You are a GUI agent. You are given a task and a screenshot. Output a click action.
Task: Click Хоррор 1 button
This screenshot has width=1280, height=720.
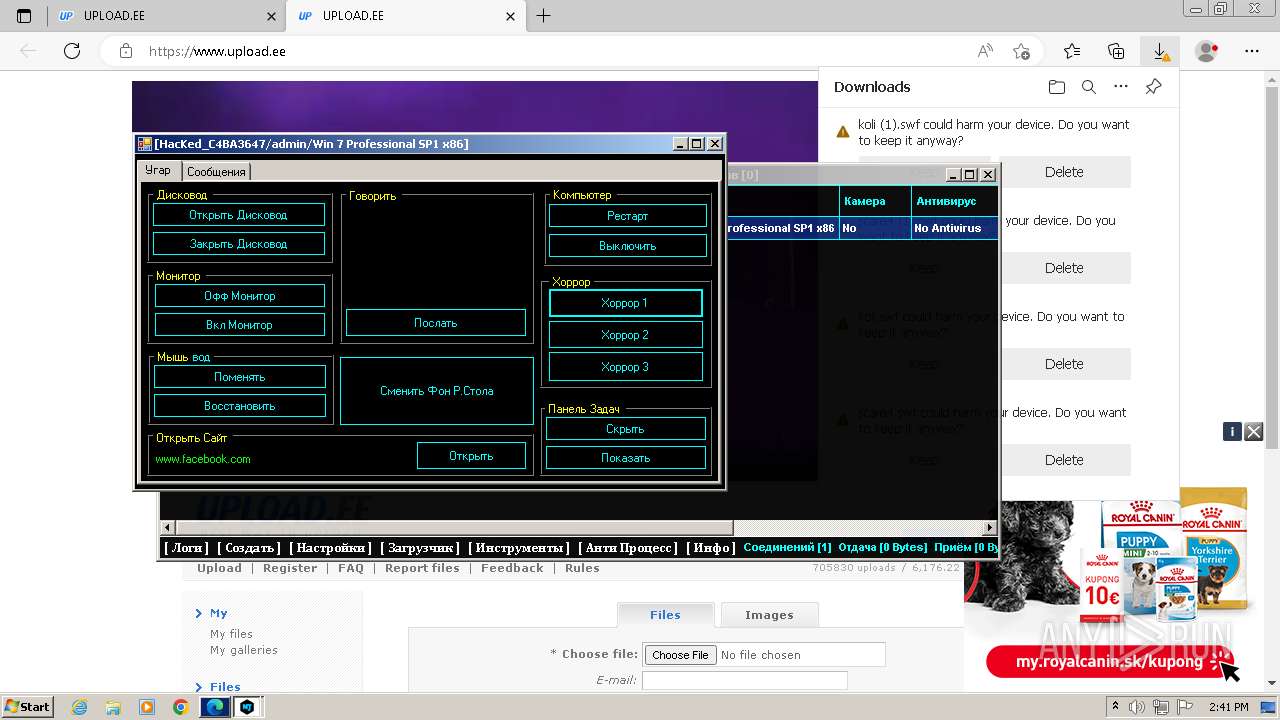[625, 303]
